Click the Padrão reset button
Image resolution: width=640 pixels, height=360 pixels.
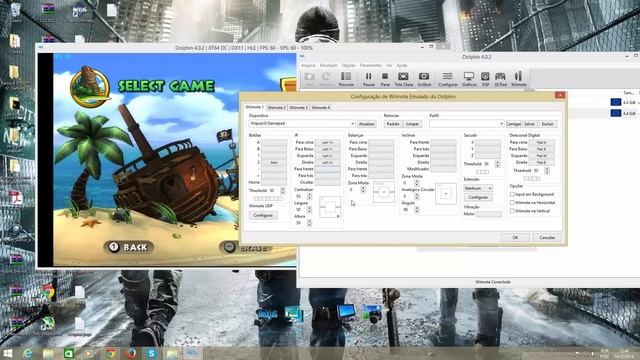(393, 124)
